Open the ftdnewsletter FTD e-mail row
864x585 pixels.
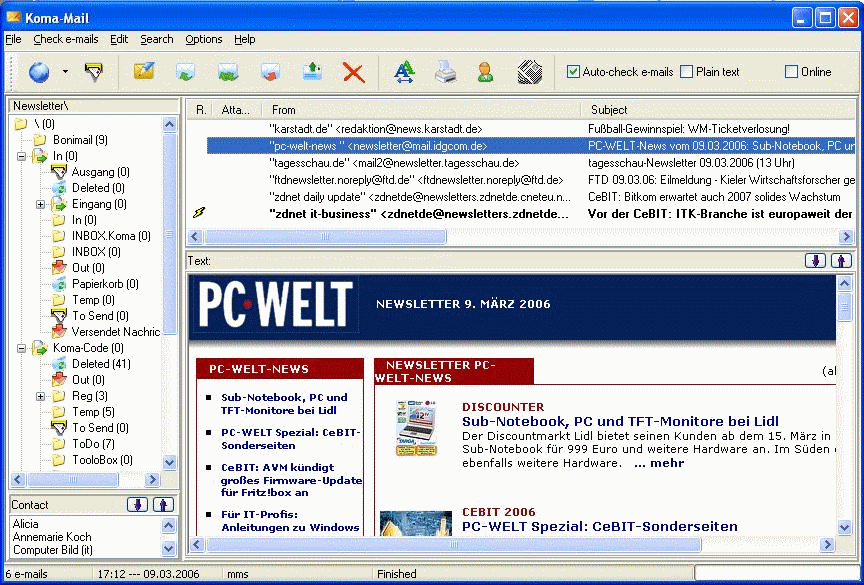point(521,180)
